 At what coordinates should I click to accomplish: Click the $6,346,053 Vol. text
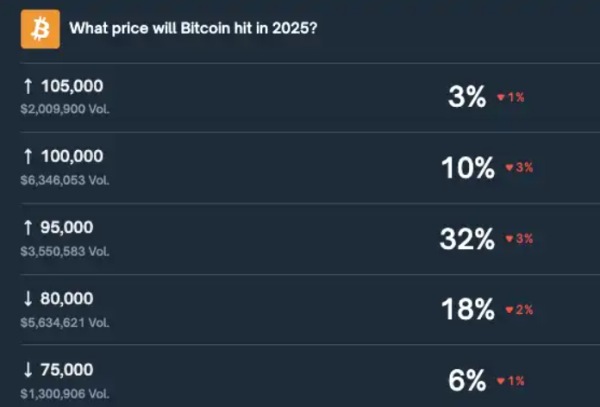click(x=65, y=180)
